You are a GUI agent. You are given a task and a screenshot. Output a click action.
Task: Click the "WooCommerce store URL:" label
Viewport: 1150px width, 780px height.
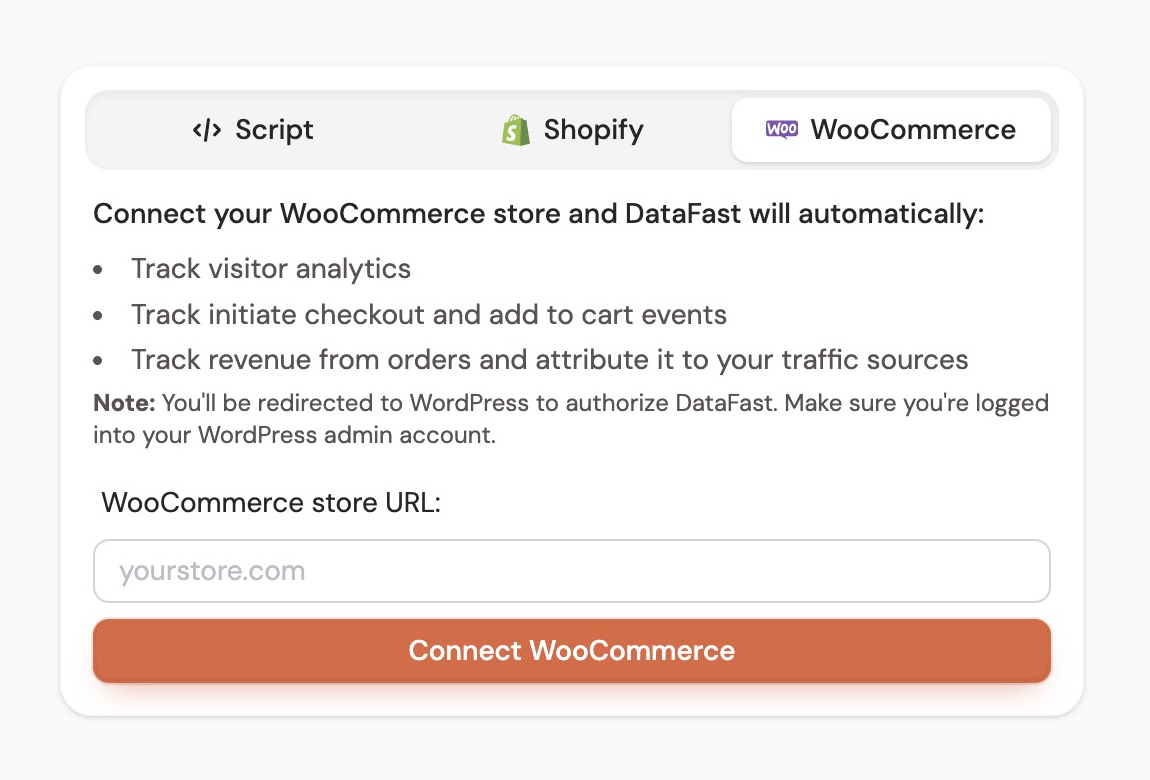271,502
